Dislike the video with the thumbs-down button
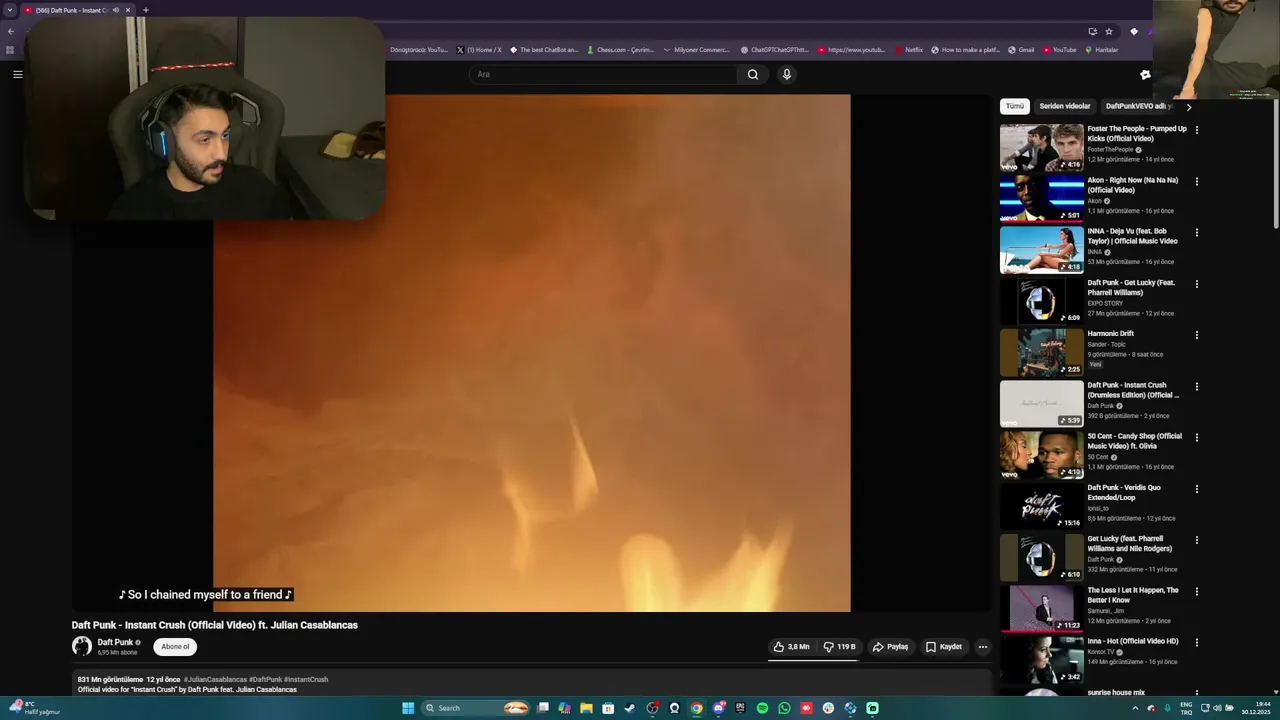The image size is (1280, 720). [x=839, y=647]
